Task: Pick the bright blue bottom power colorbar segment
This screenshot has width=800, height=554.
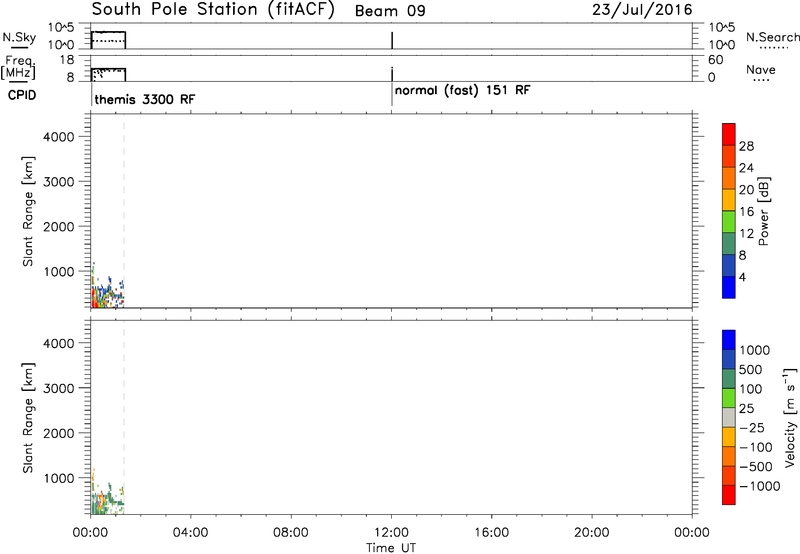Action: [x=729, y=287]
